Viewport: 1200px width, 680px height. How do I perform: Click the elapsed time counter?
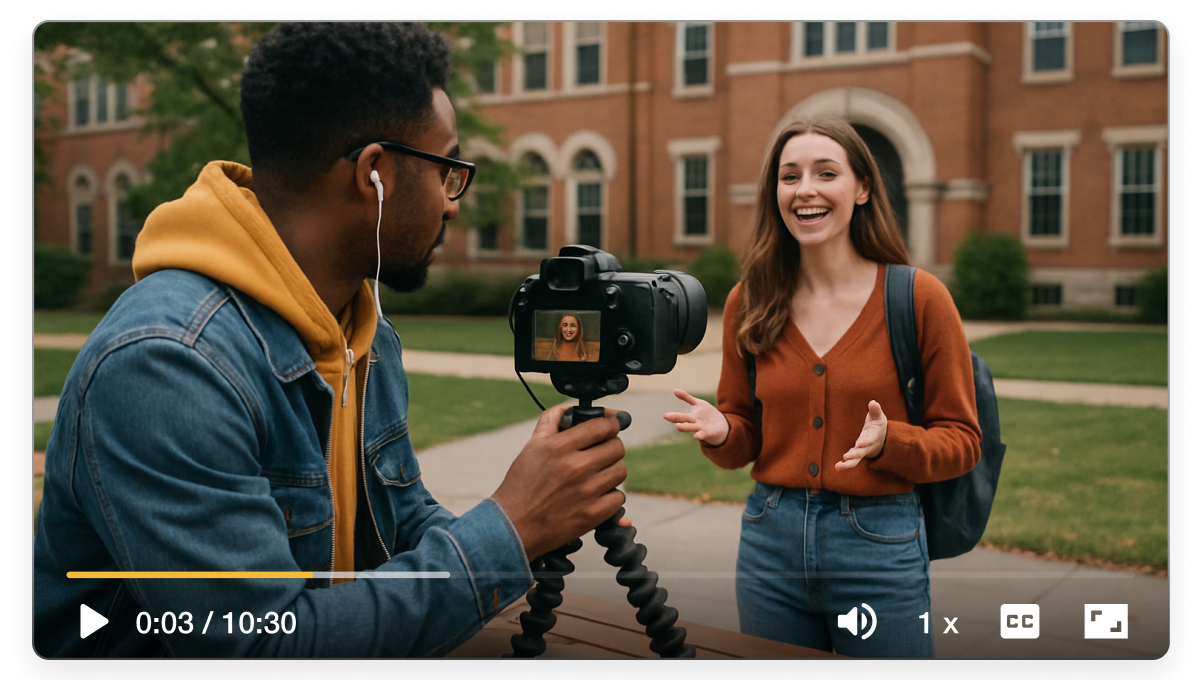coord(165,620)
